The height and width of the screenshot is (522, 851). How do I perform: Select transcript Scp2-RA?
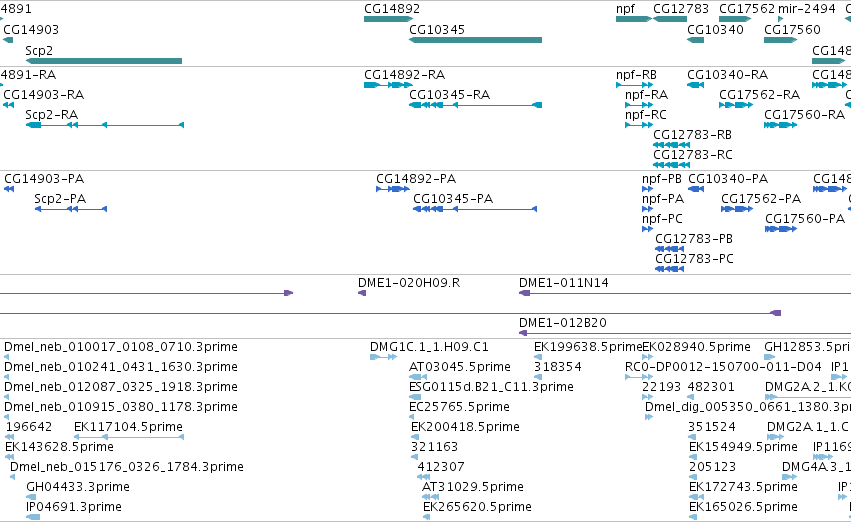point(105,125)
